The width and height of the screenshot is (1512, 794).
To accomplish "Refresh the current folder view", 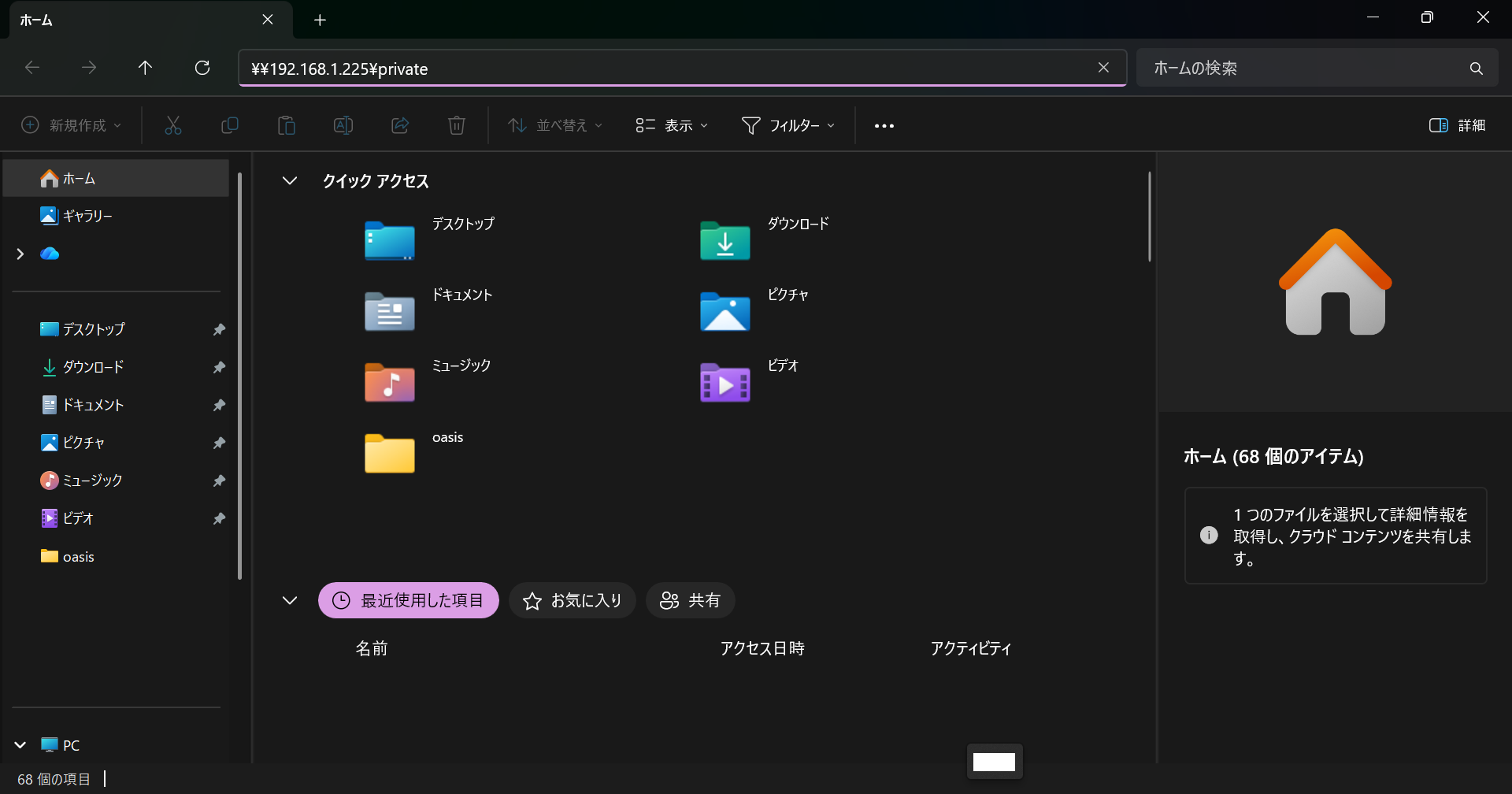I will (x=202, y=68).
